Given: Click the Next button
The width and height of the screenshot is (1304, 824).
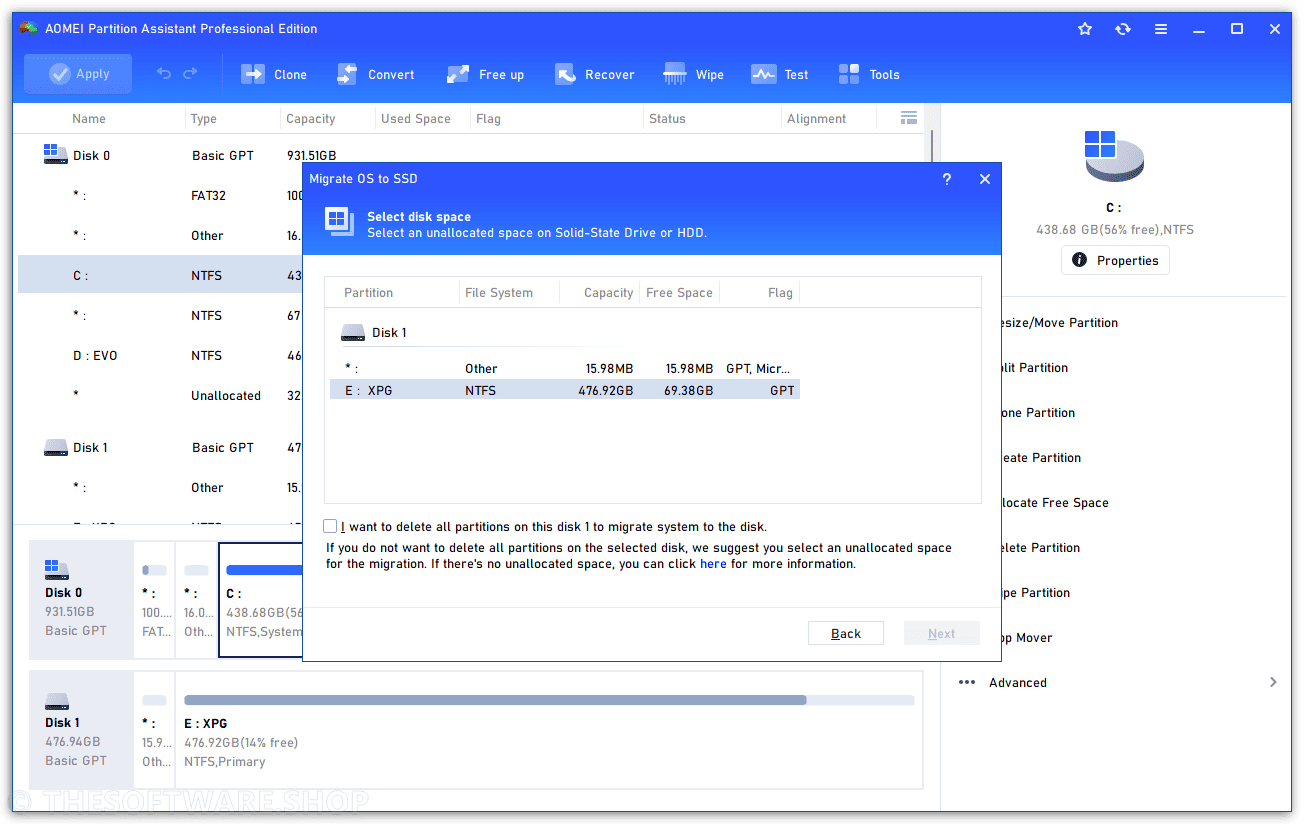Looking at the screenshot, I should [942, 633].
